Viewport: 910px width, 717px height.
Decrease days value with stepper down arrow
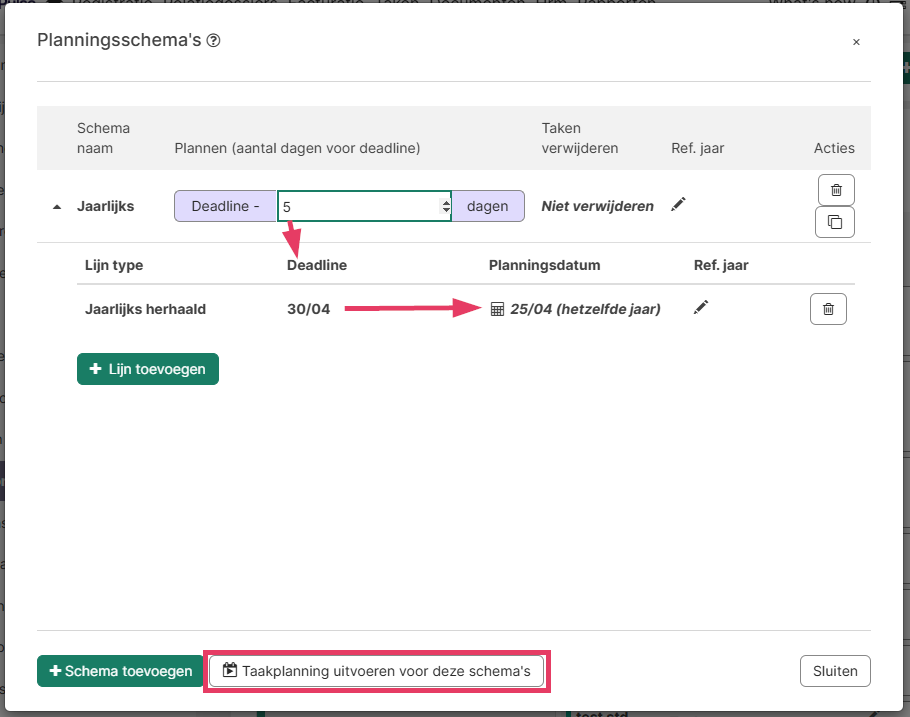click(x=446, y=211)
